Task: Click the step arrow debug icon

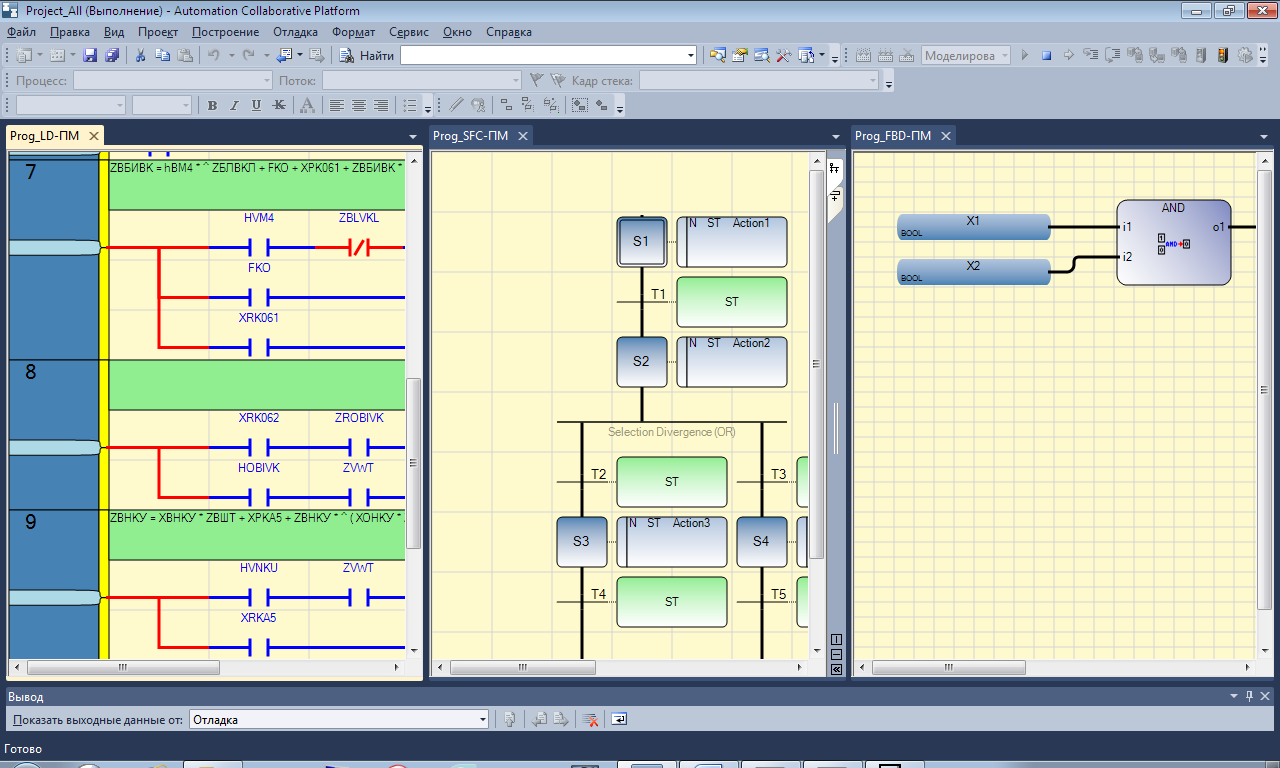Action: 1069,55
